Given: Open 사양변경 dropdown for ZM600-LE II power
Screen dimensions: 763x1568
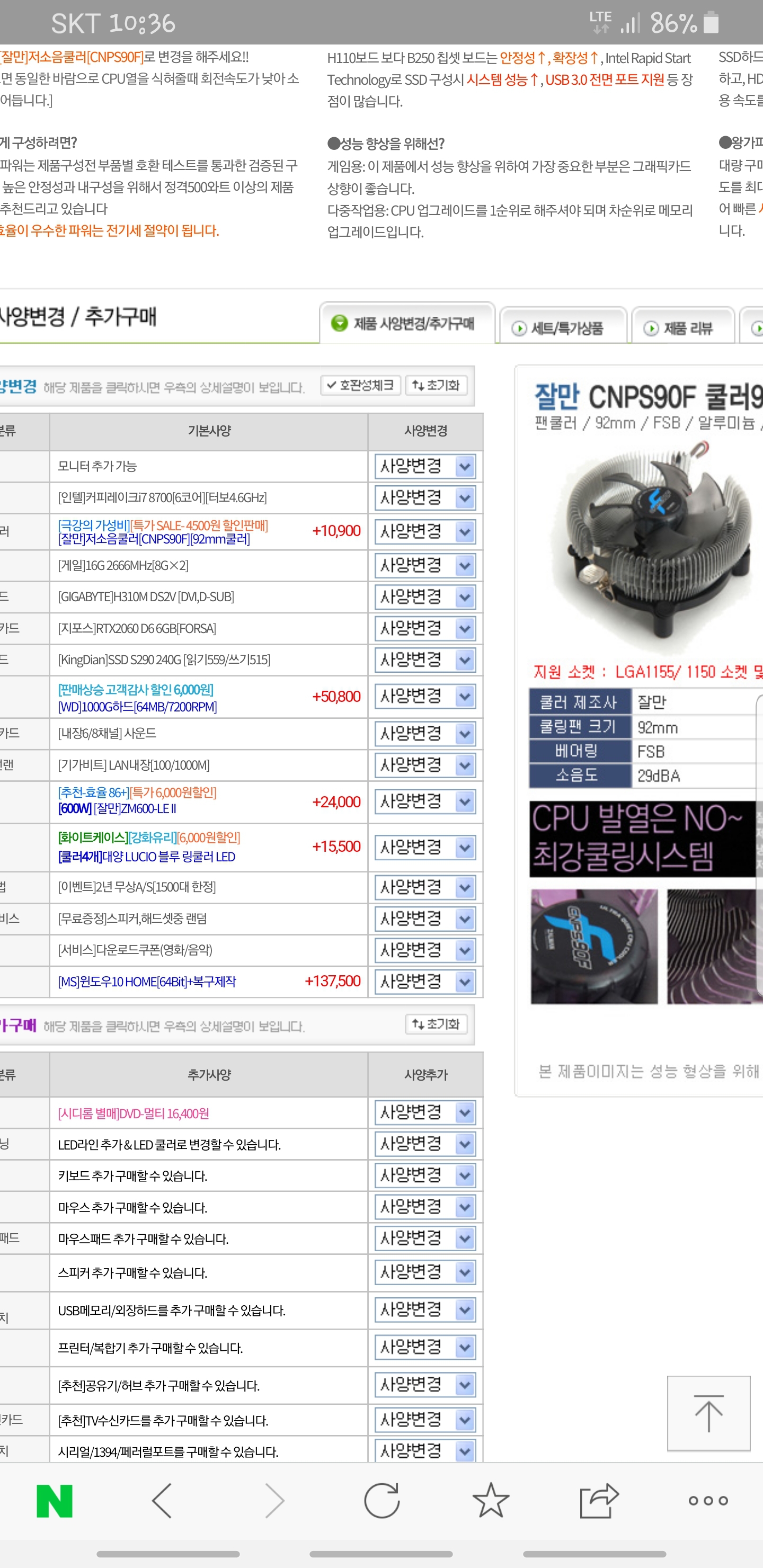Looking at the screenshot, I should click(x=425, y=801).
